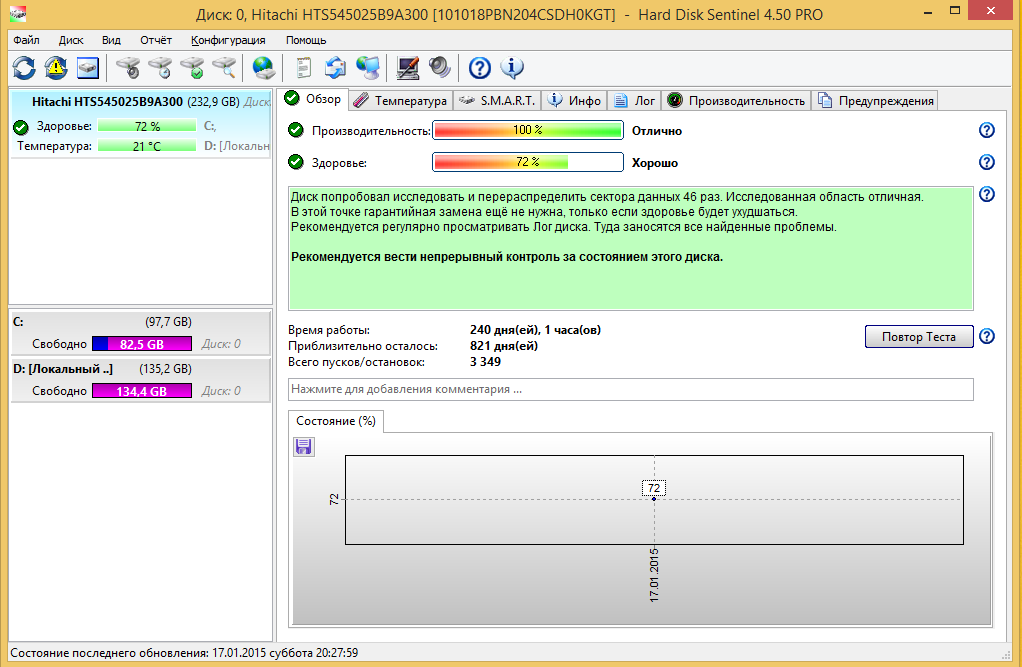Click the speaker sound toolbar icon
Screen dimensions: 1022x667
click(439, 68)
